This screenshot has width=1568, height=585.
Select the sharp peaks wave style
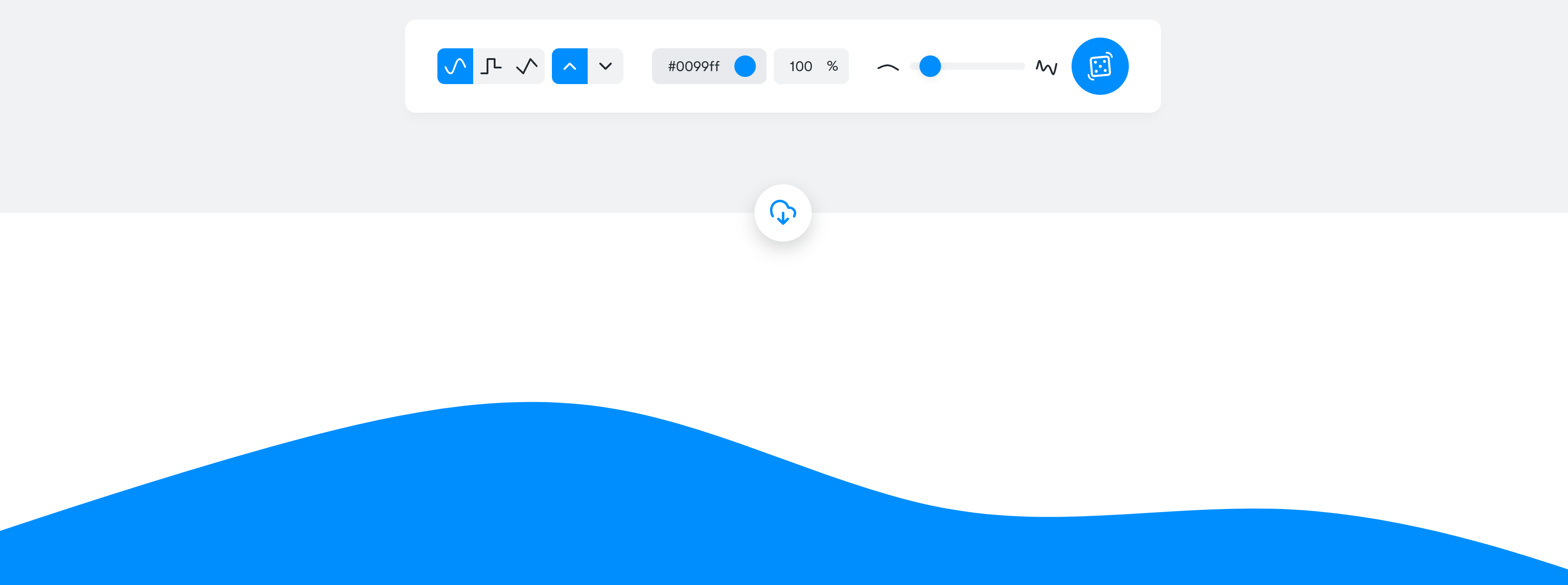tap(526, 66)
